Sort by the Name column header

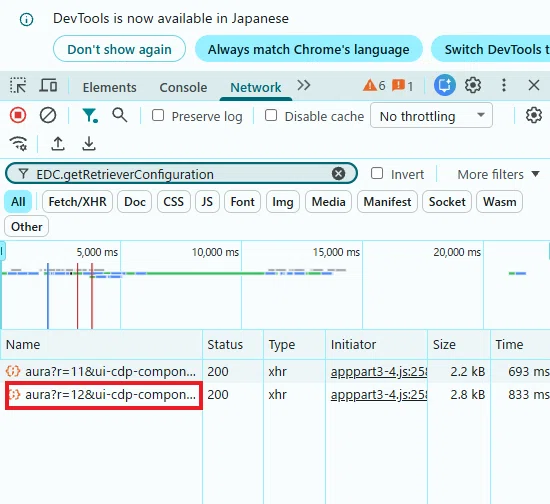[x=101, y=344]
